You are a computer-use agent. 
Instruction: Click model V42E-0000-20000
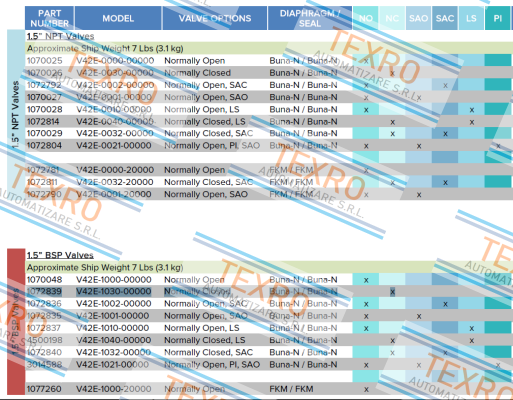(x=115, y=170)
